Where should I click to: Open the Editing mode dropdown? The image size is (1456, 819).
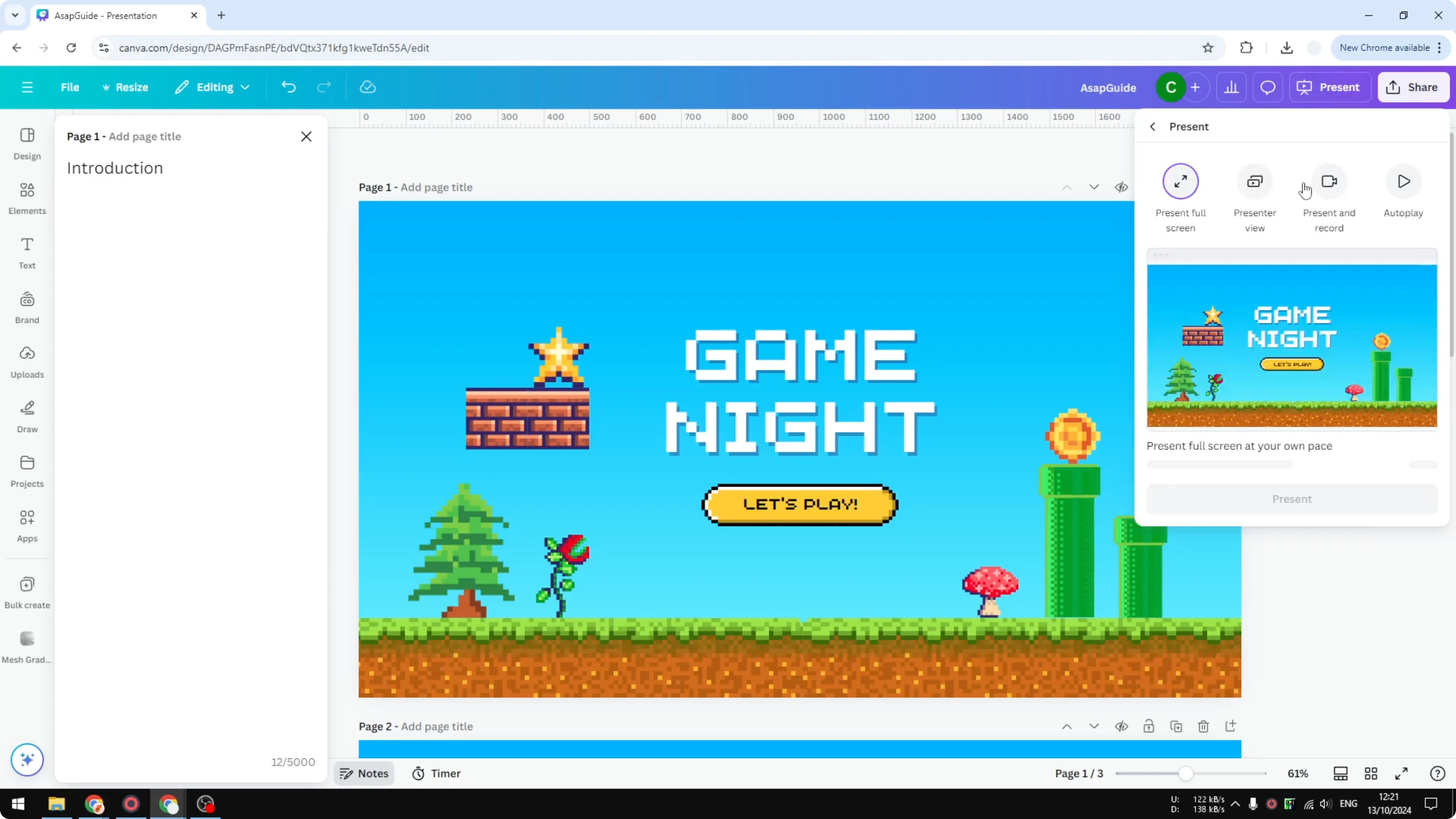pyautogui.click(x=212, y=87)
